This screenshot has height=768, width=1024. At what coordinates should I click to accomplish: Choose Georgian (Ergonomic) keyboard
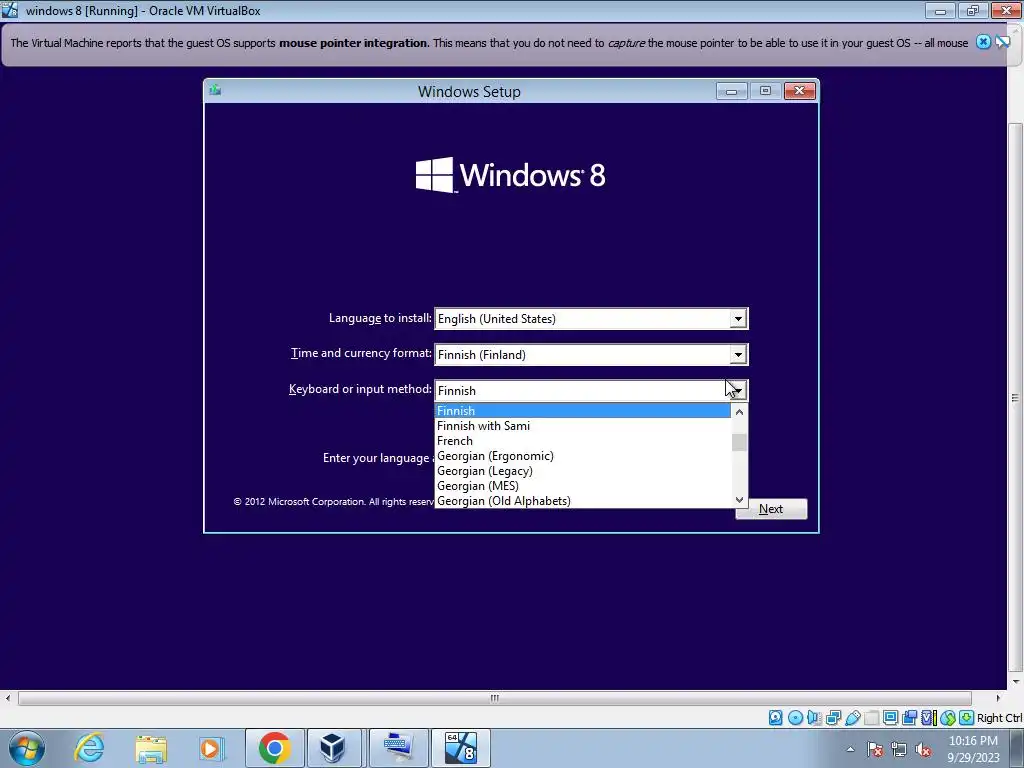pos(583,456)
